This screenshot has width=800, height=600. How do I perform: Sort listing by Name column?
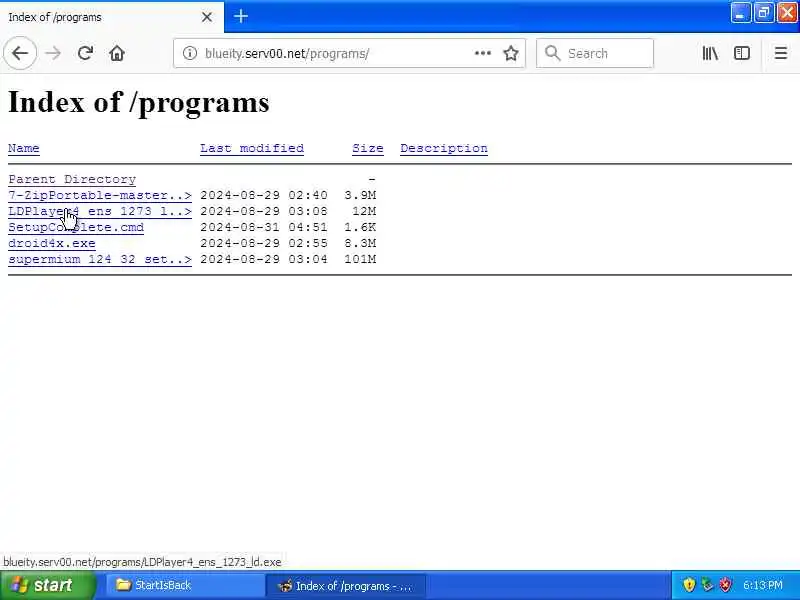pos(23,148)
